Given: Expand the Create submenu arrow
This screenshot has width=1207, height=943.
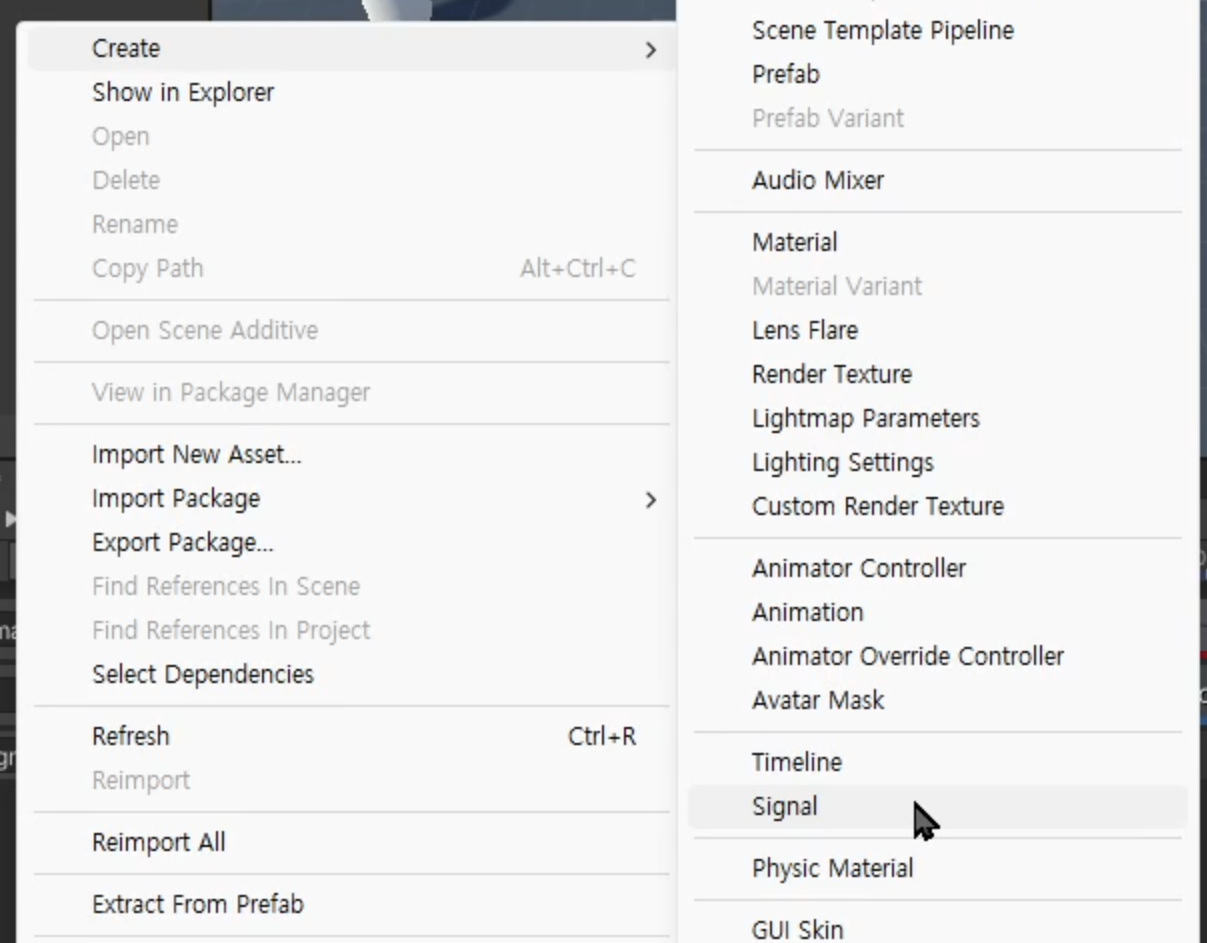Looking at the screenshot, I should [651, 49].
